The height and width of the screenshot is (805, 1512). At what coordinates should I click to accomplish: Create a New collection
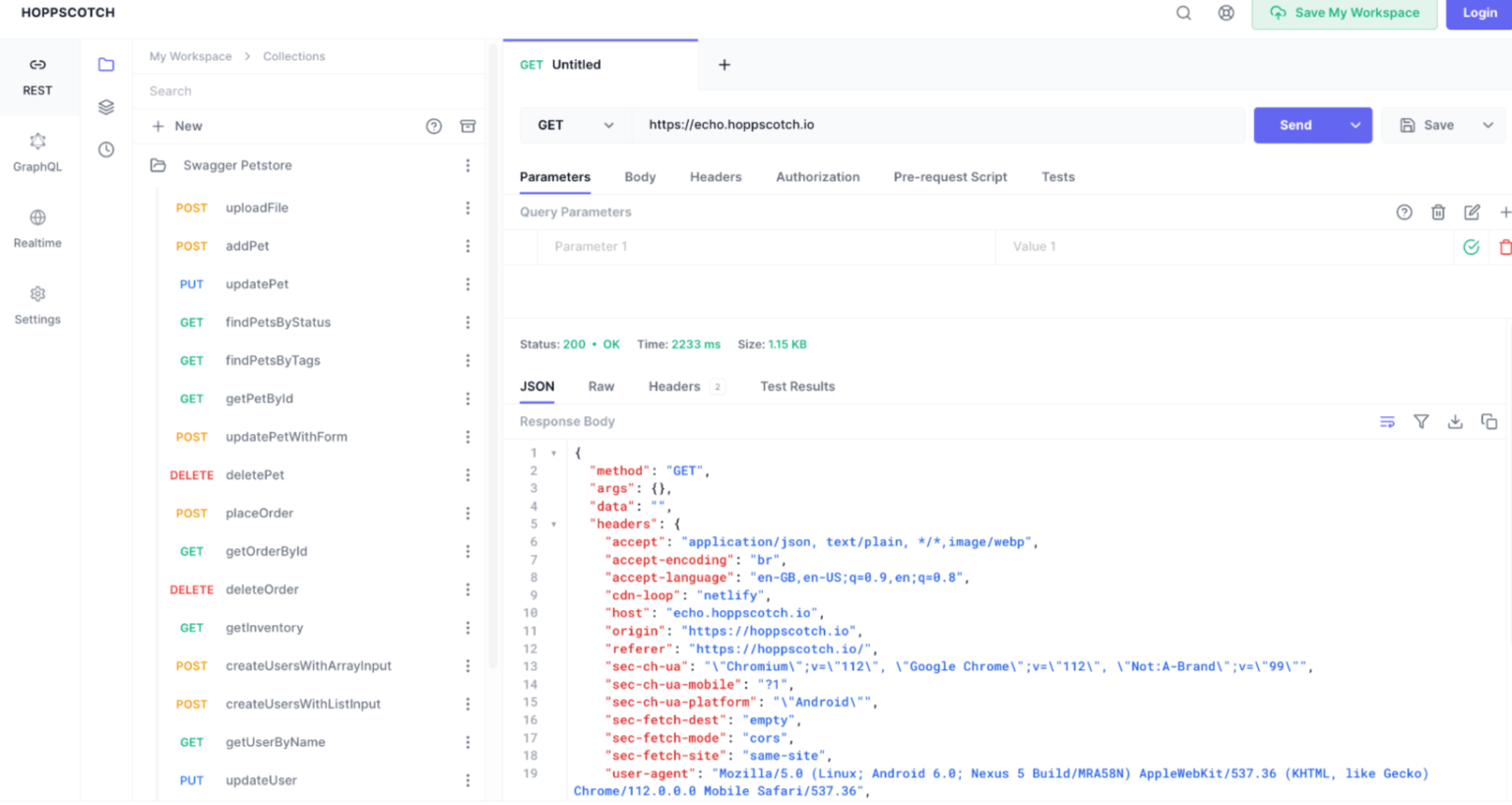[177, 126]
